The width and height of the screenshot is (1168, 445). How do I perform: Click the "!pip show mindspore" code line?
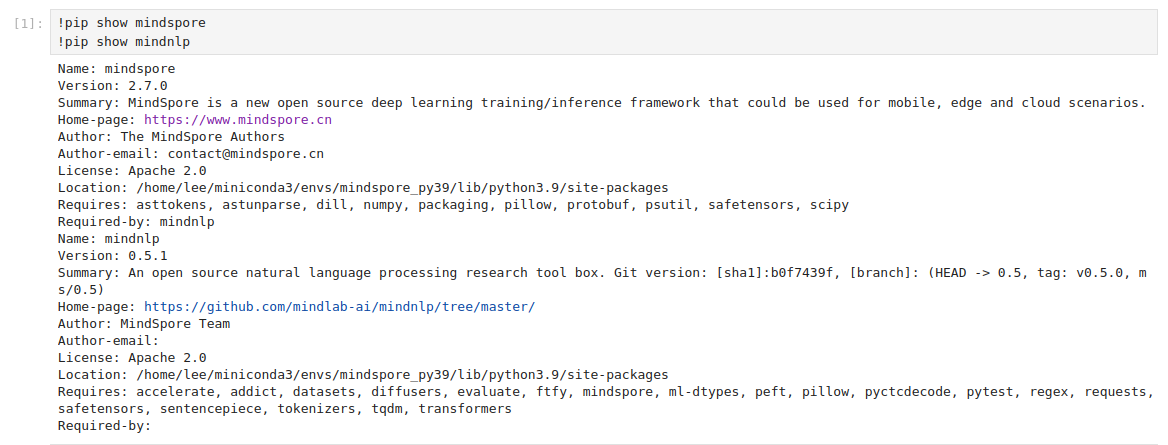pos(132,23)
